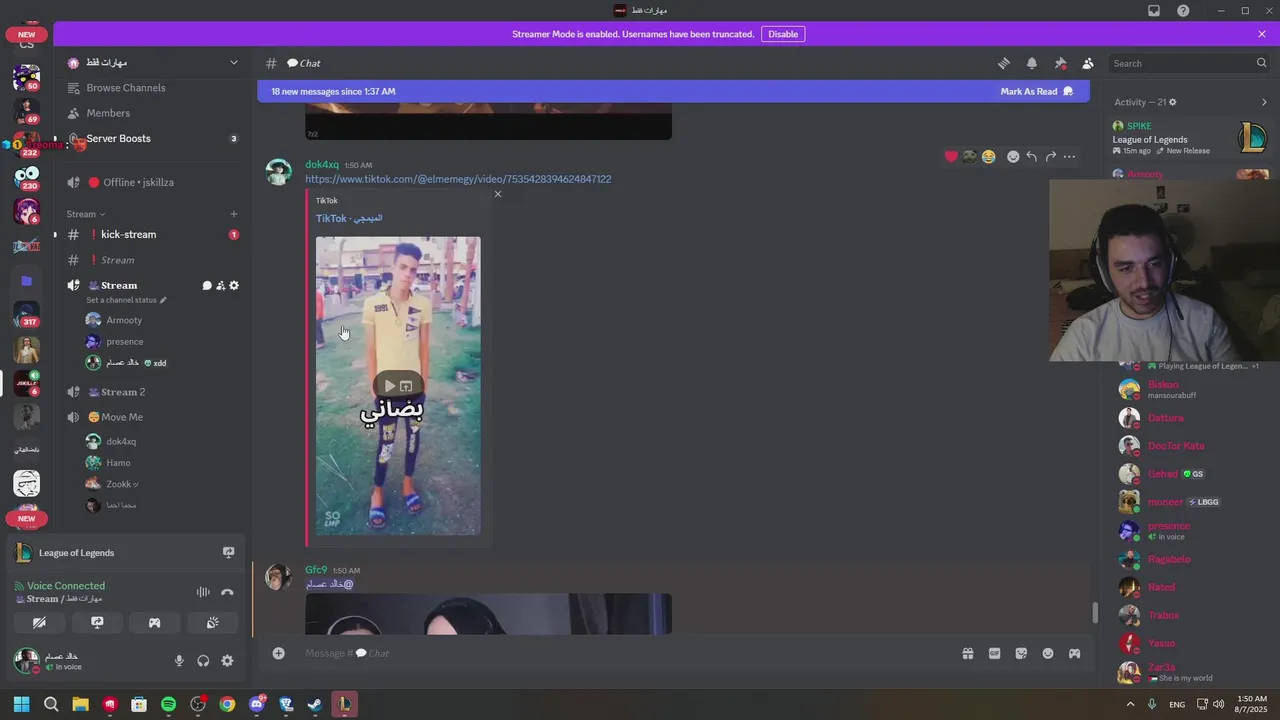Open Google Chrome from taskbar
The width and height of the screenshot is (1280, 720).
(x=227, y=704)
